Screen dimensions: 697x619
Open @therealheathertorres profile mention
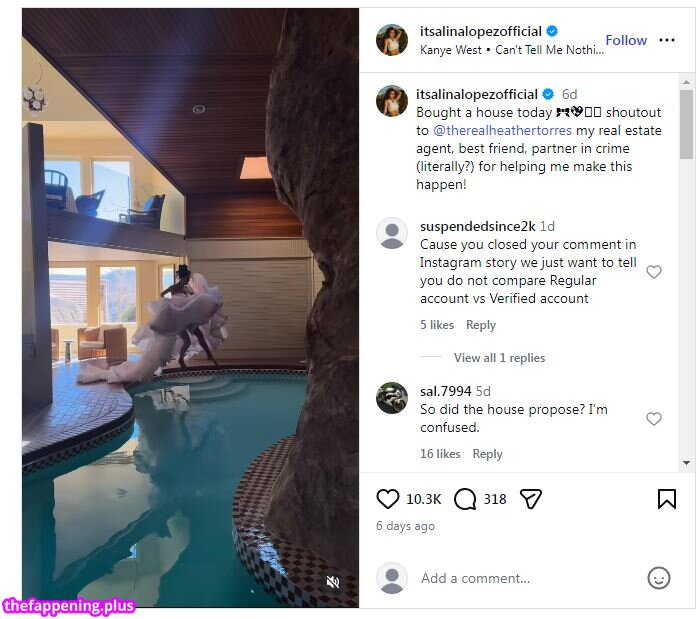pyautogui.click(x=496, y=130)
